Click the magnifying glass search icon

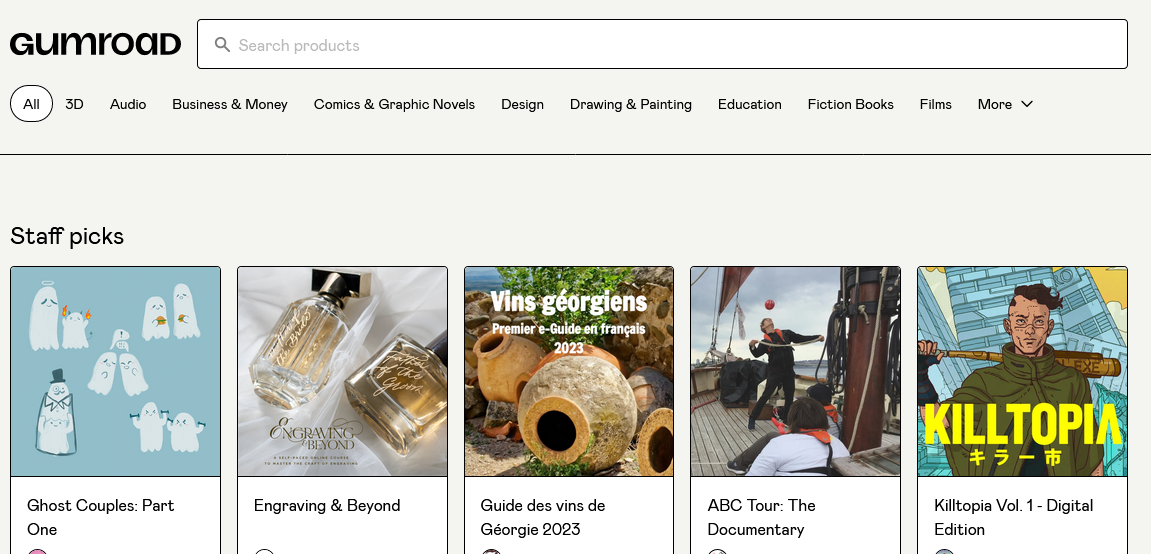click(222, 45)
